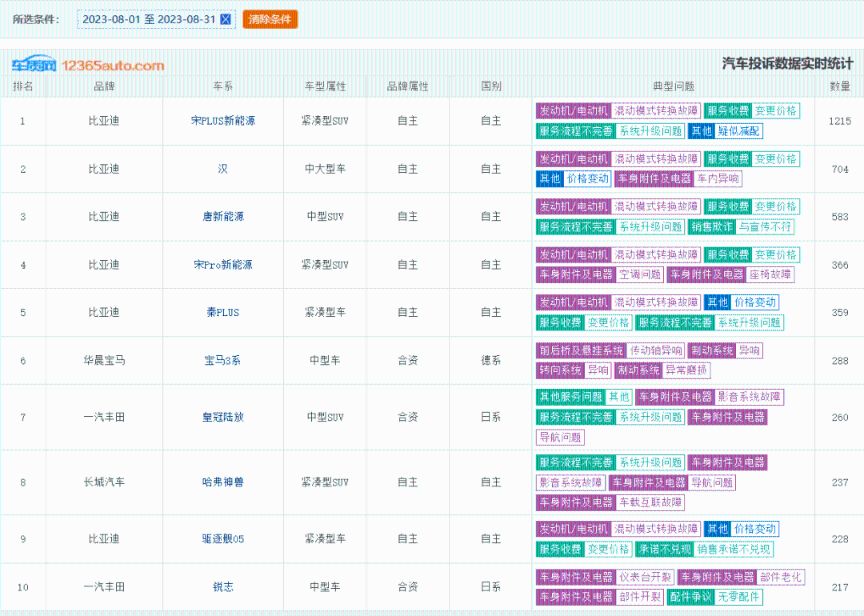Click the 车型属性 column header
The image size is (864, 616).
[x=325, y=86]
